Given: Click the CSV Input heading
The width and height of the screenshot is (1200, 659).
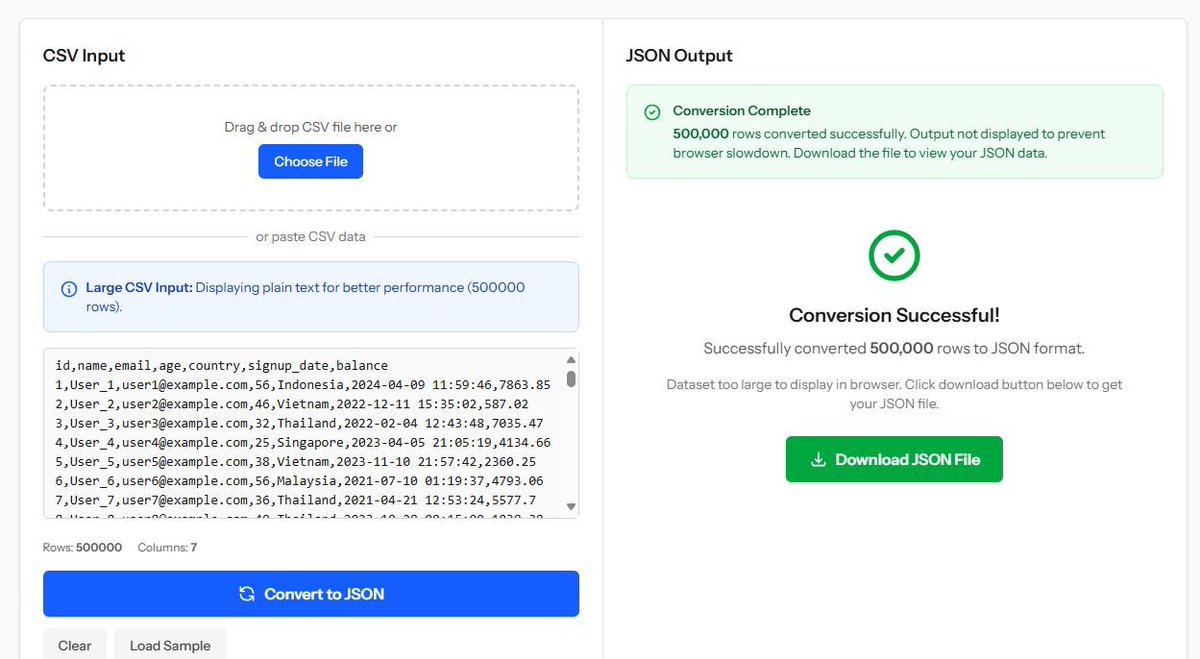Looking at the screenshot, I should 84,56.
